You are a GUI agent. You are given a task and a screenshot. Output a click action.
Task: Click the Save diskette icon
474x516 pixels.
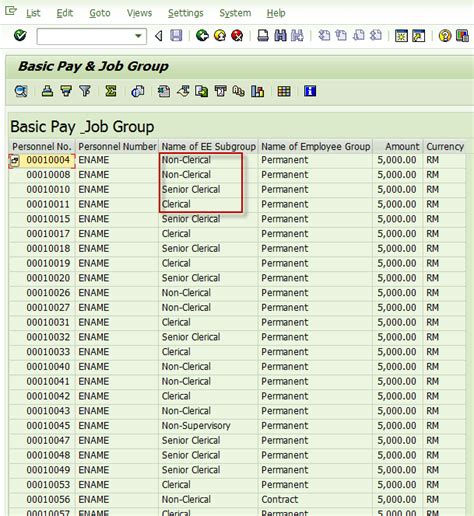pos(176,35)
